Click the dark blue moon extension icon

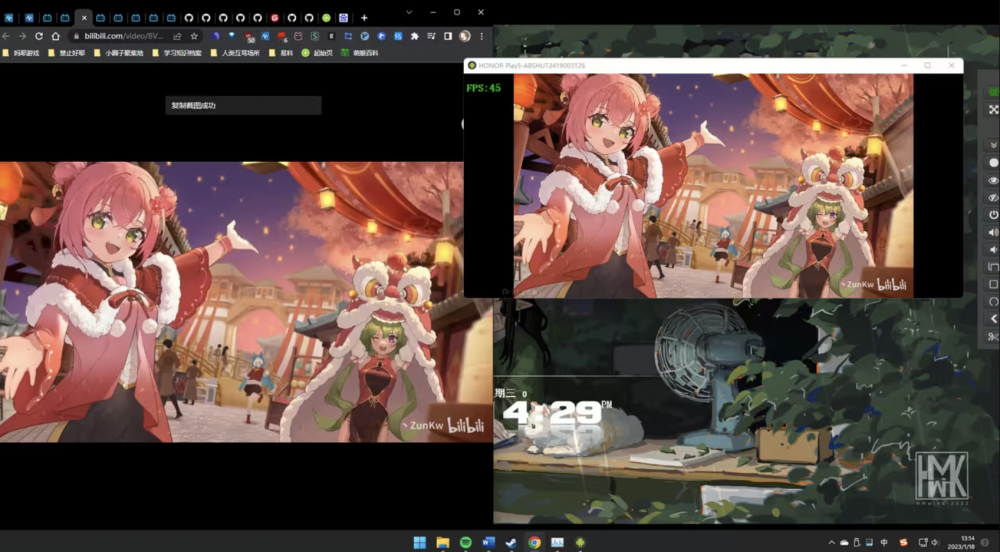[216, 36]
